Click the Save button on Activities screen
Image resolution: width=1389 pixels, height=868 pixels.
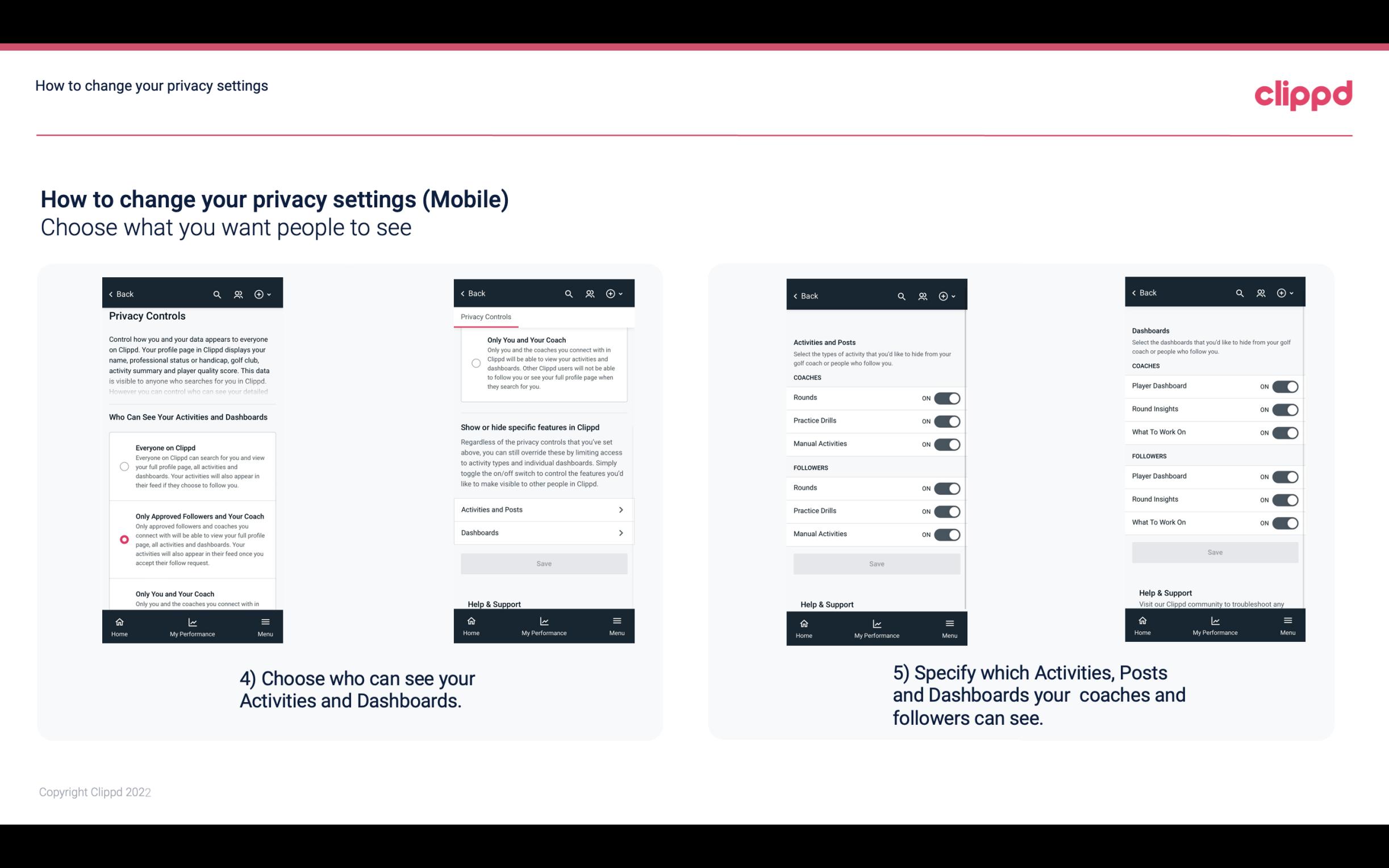[875, 563]
